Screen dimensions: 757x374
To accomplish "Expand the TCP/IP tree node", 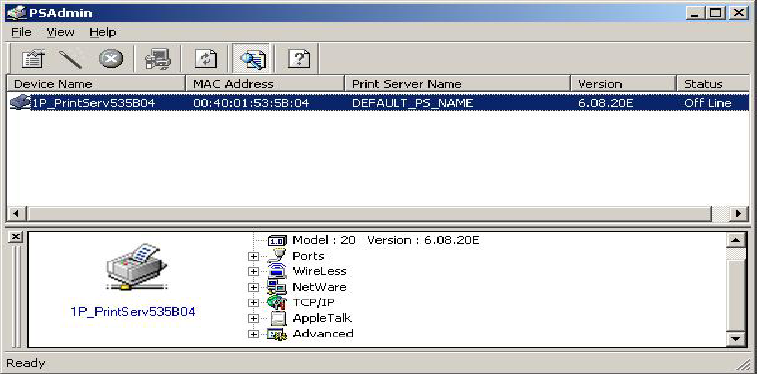I will pyautogui.click(x=253, y=303).
